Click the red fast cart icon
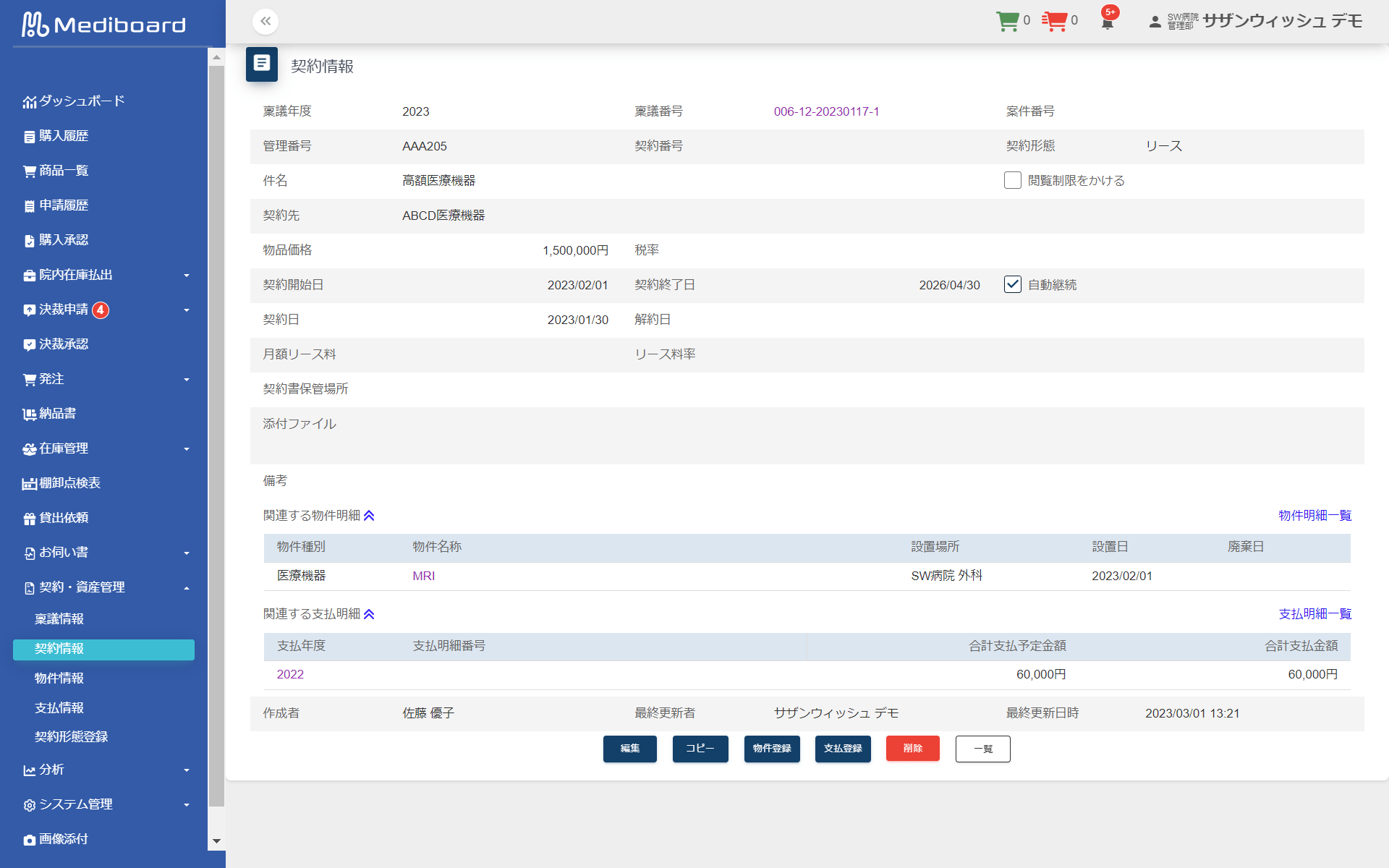Screen dimensions: 1389x868 pyautogui.click(x=1054, y=21)
